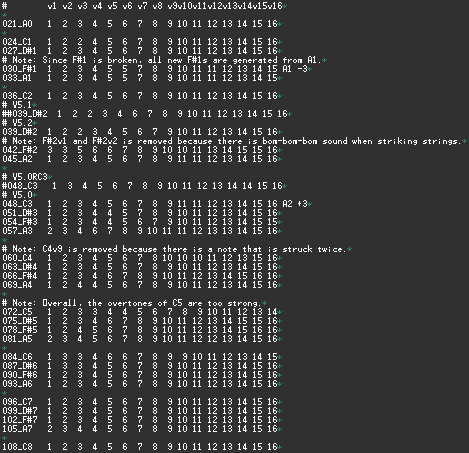Click the note about the bom-bom-bom sound
The height and width of the screenshot is (453, 469).
point(232,141)
